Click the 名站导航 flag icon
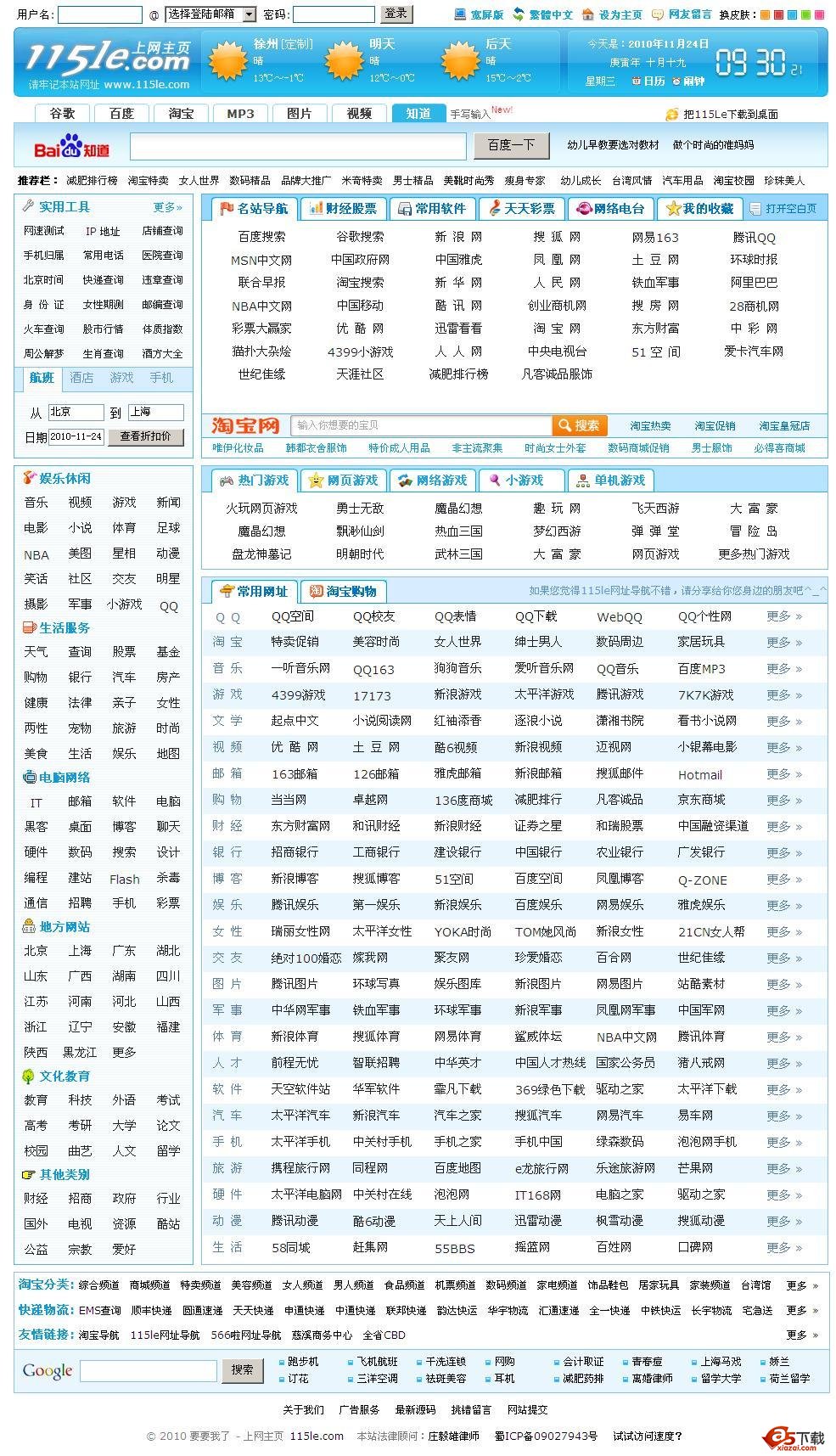 227,208
